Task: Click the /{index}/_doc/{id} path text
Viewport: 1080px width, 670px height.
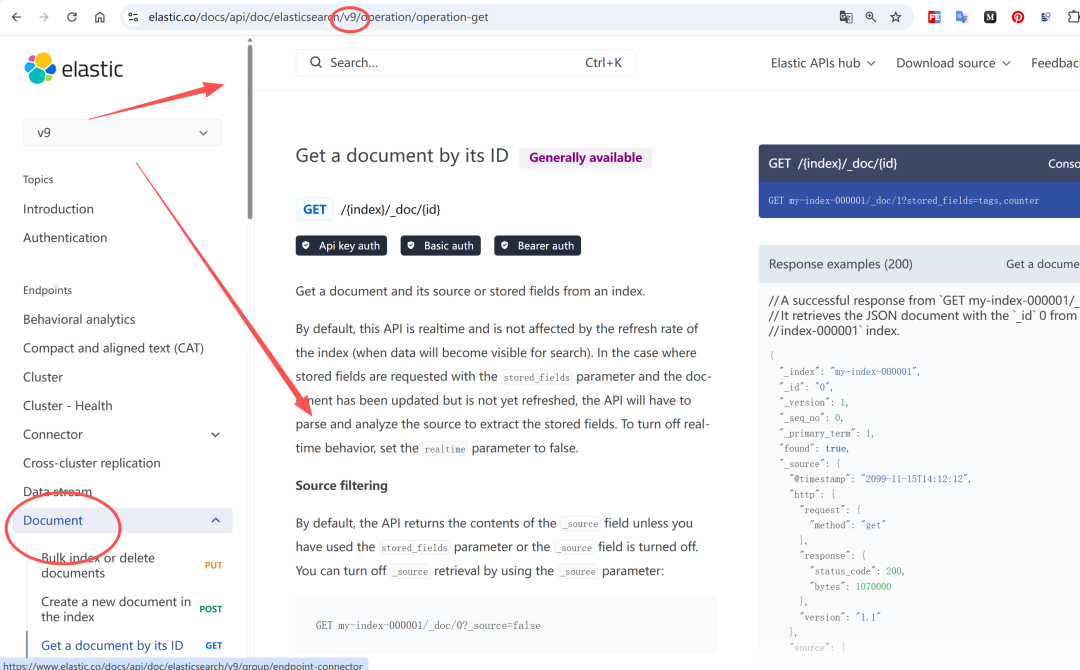Action: [391, 209]
